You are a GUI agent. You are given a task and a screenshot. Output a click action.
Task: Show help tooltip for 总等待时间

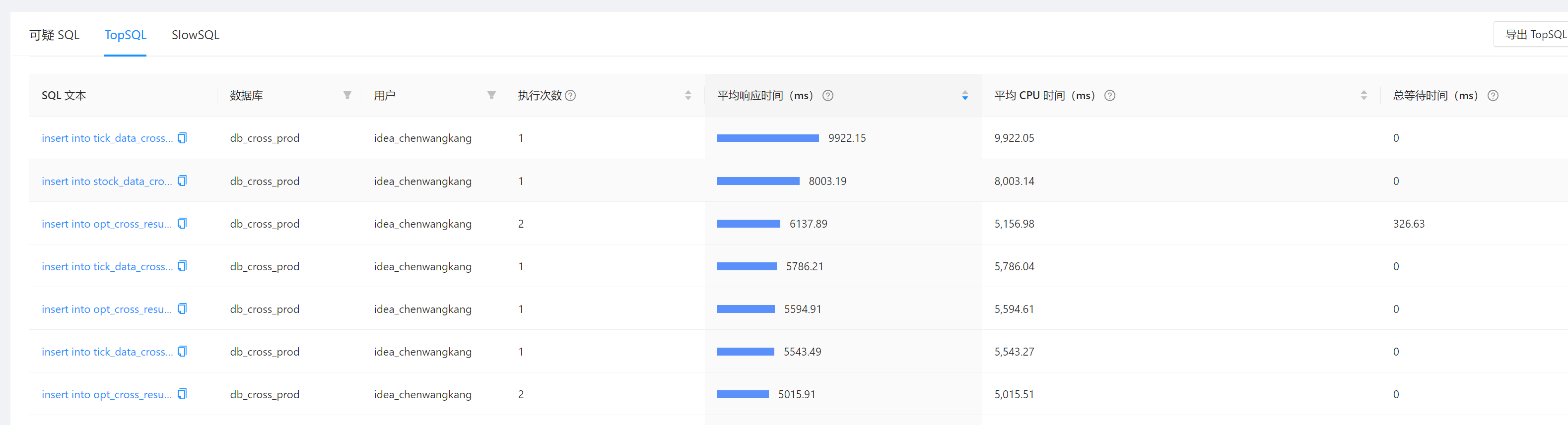[1493, 95]
